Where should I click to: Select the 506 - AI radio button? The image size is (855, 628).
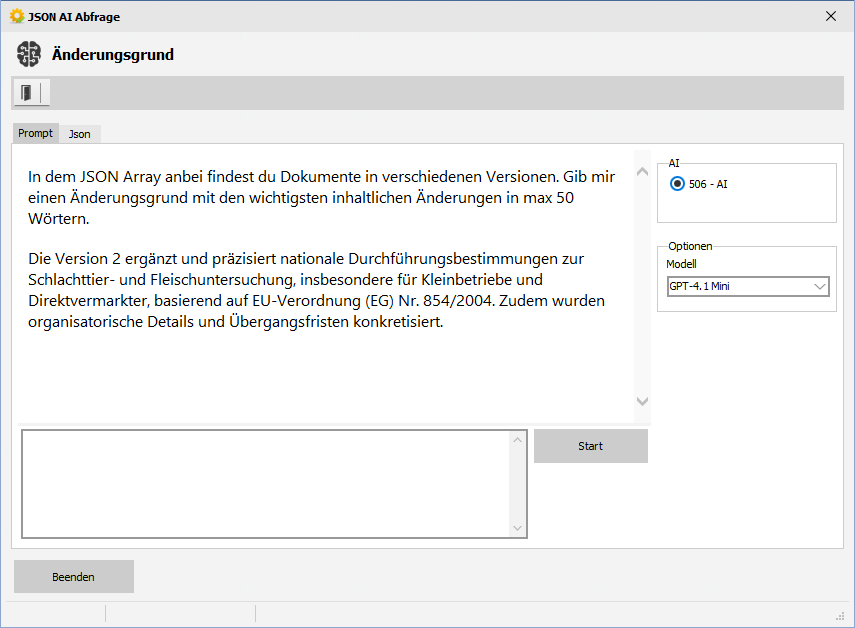click(x=678, y=184)
